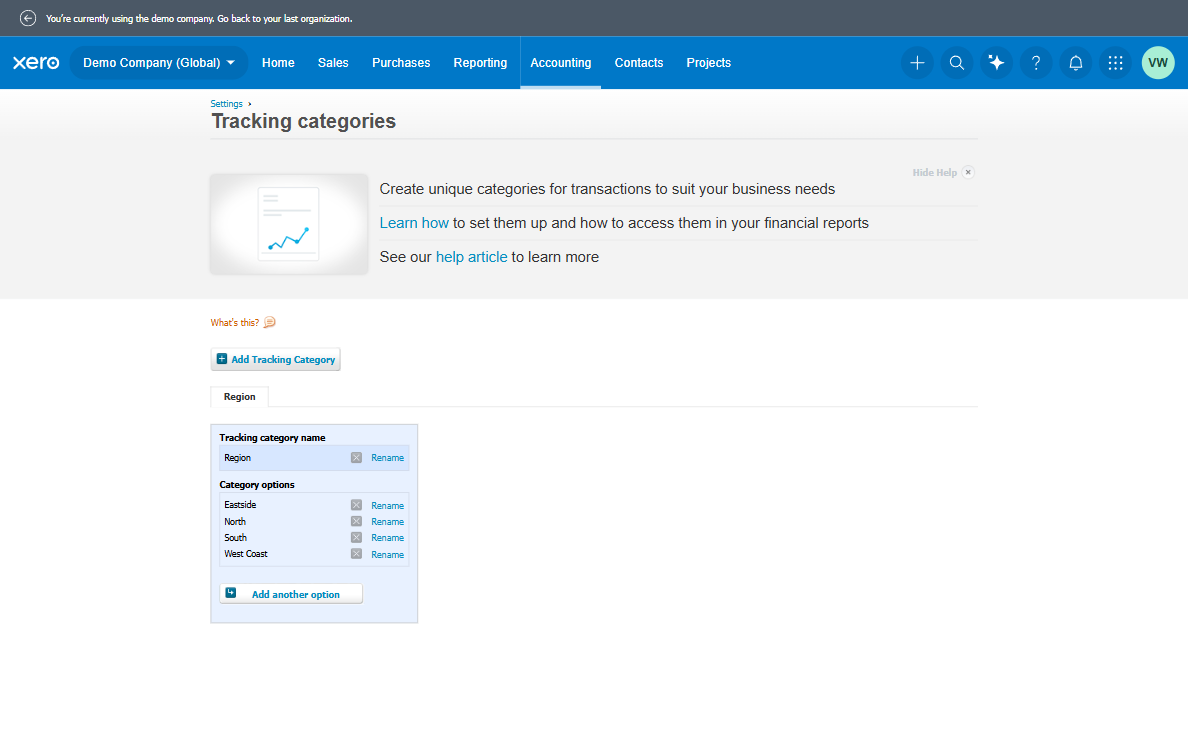Select the West Coast option text
The image size is (1188, 756).
pos(245,554)
